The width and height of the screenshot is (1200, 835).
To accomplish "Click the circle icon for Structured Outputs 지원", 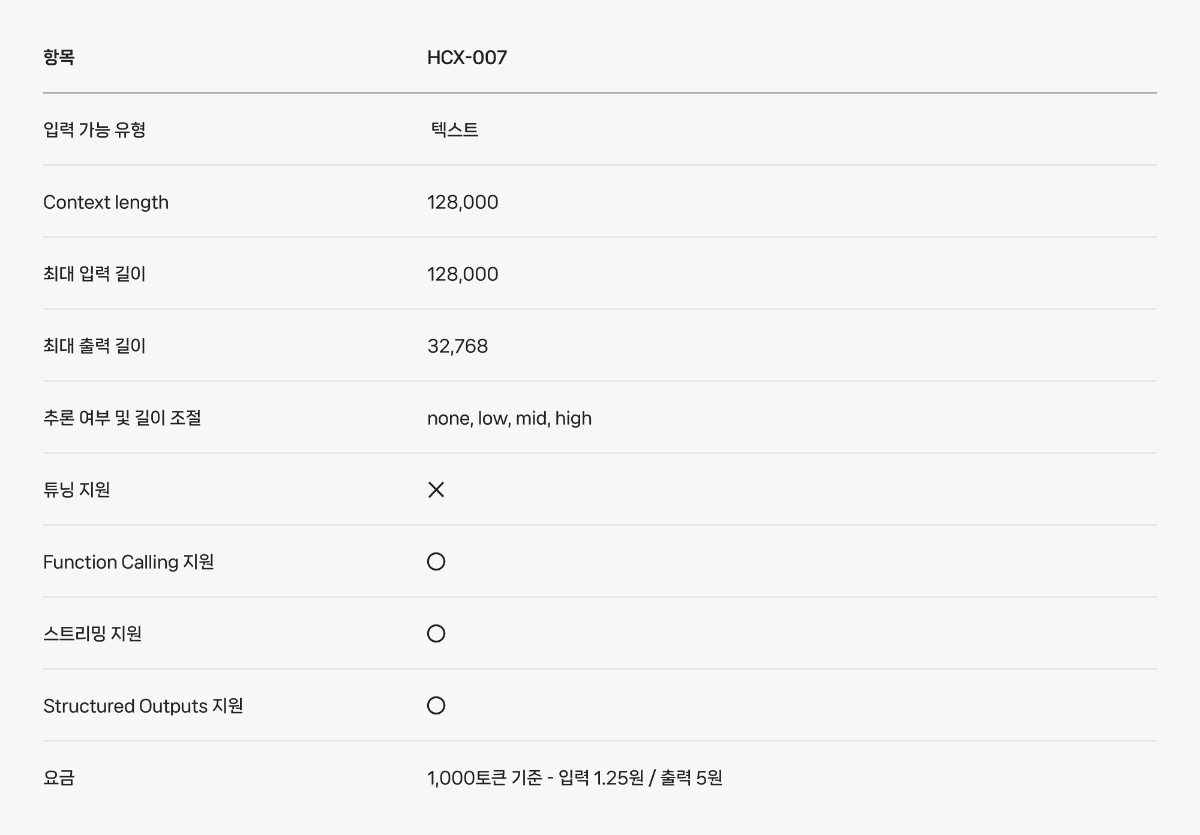I will click(x=436, y=706).
